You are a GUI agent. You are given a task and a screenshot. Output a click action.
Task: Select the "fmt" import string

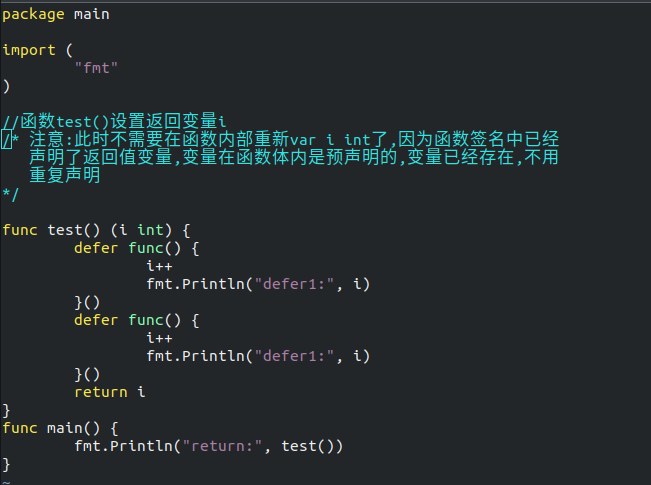pos(96,68)
